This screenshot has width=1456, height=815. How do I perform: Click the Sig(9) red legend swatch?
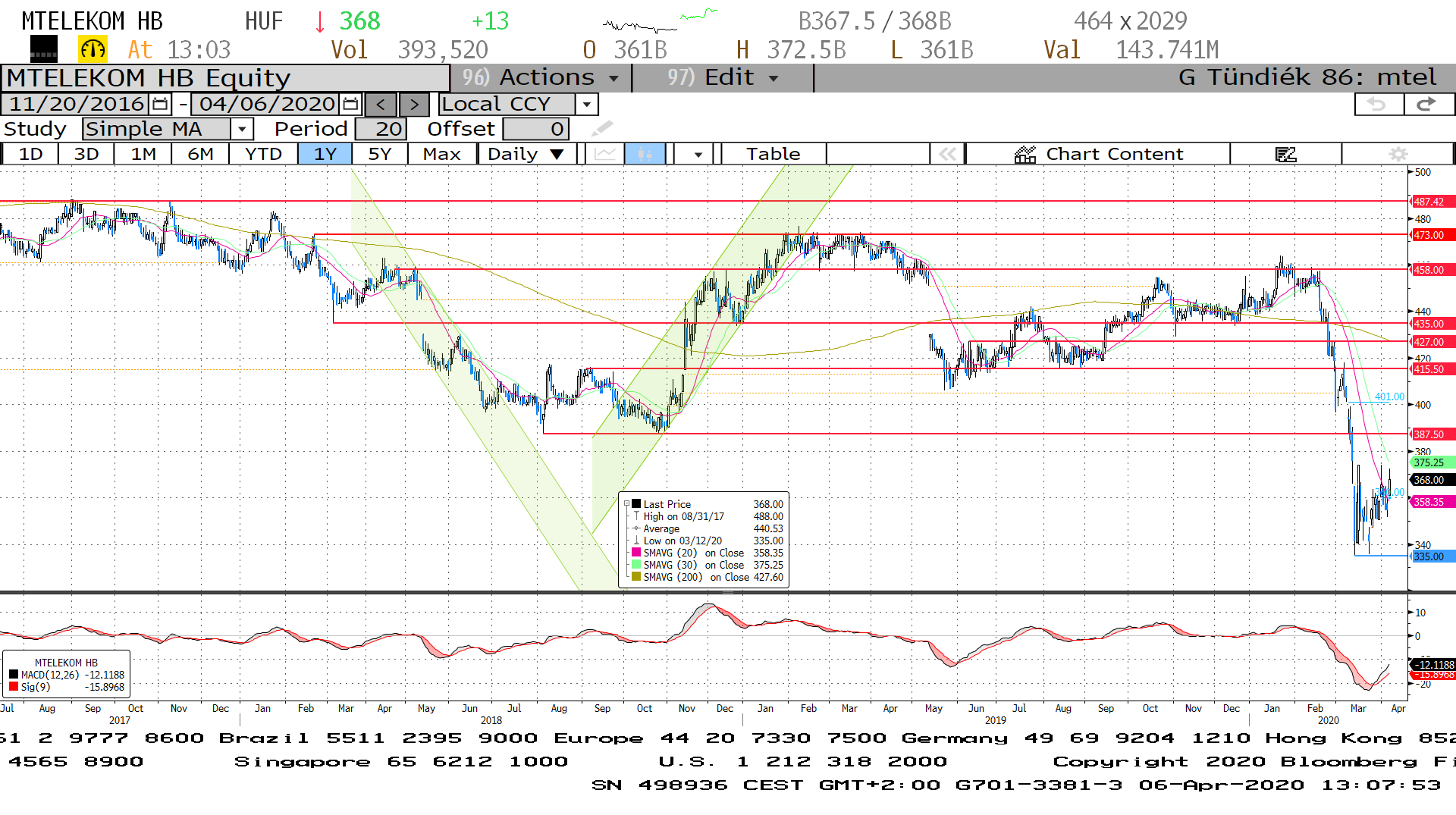point(14,687)
